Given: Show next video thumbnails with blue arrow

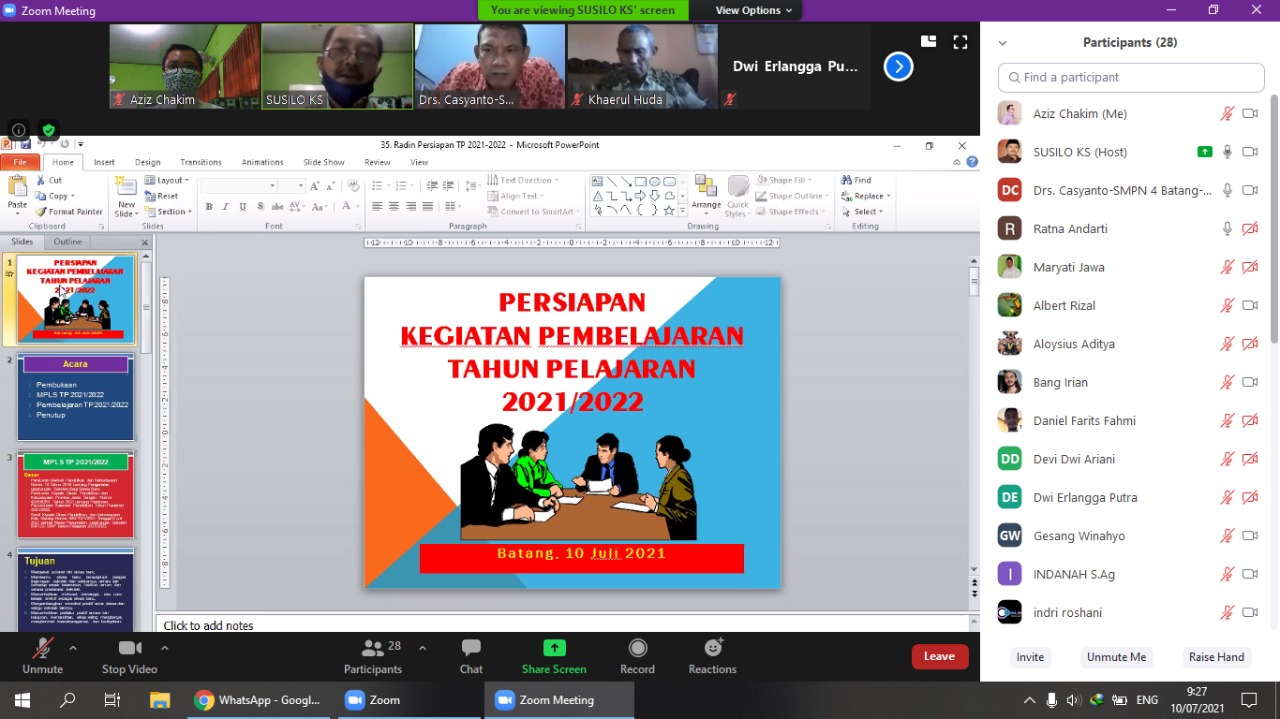Looking at the screenshot, I should click(x=898, y=67).
